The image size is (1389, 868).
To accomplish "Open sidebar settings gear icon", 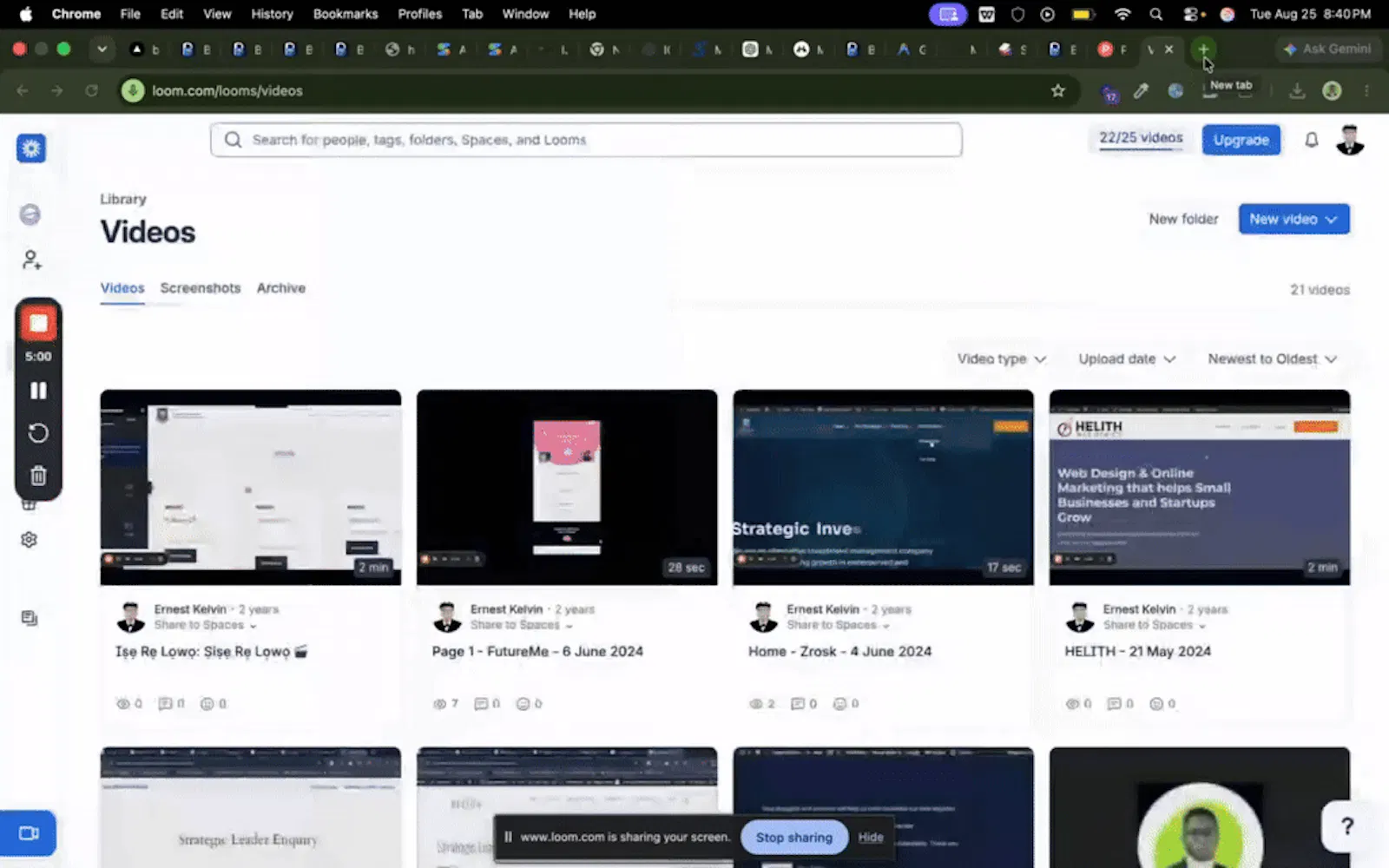I will point(30,540).
